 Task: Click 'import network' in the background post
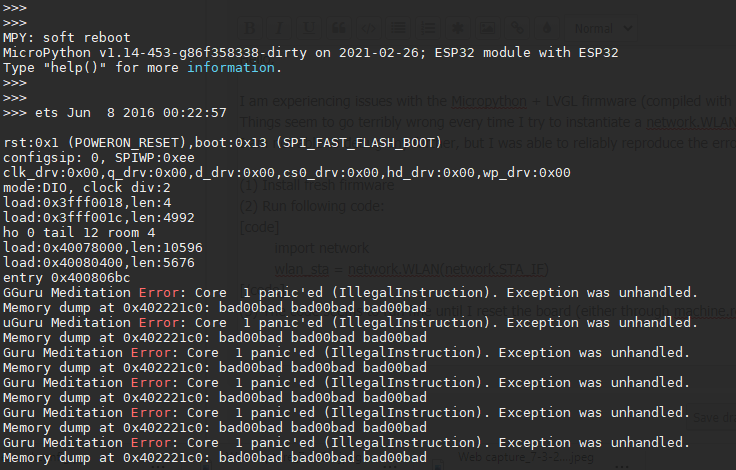322,248
